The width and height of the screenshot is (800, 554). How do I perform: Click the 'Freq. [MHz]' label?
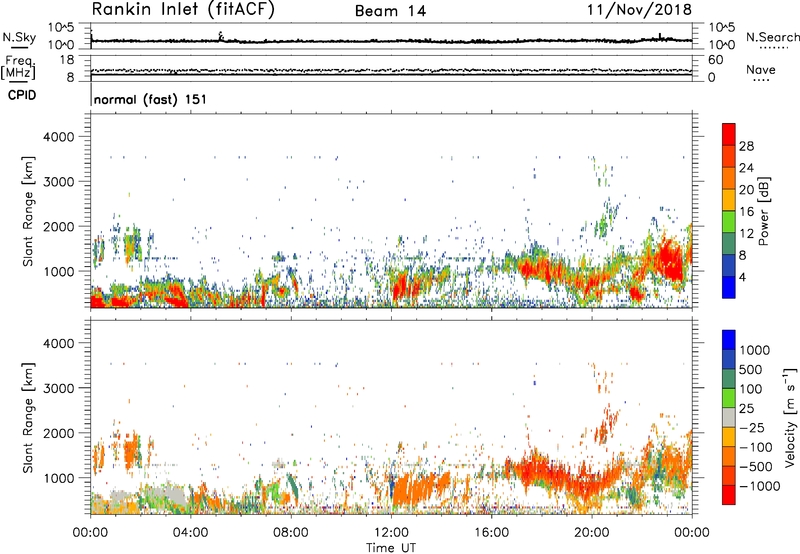(18, 68)
